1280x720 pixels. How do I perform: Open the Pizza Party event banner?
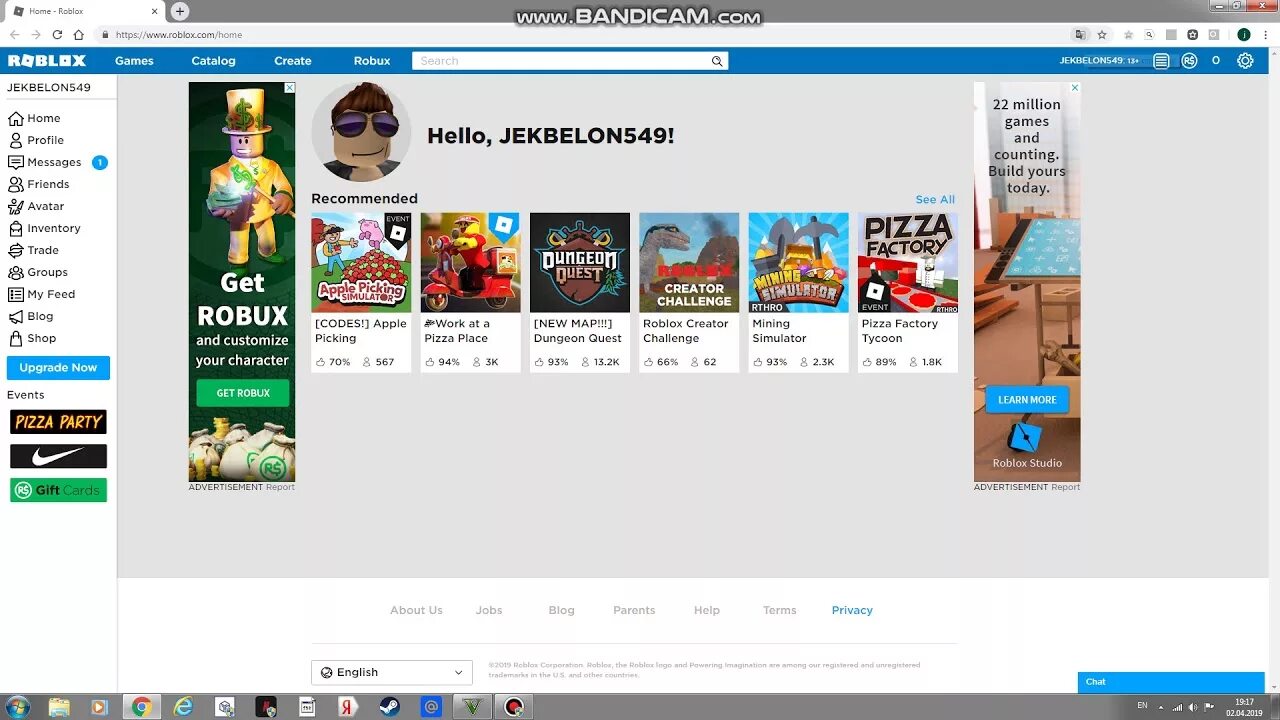58,422
